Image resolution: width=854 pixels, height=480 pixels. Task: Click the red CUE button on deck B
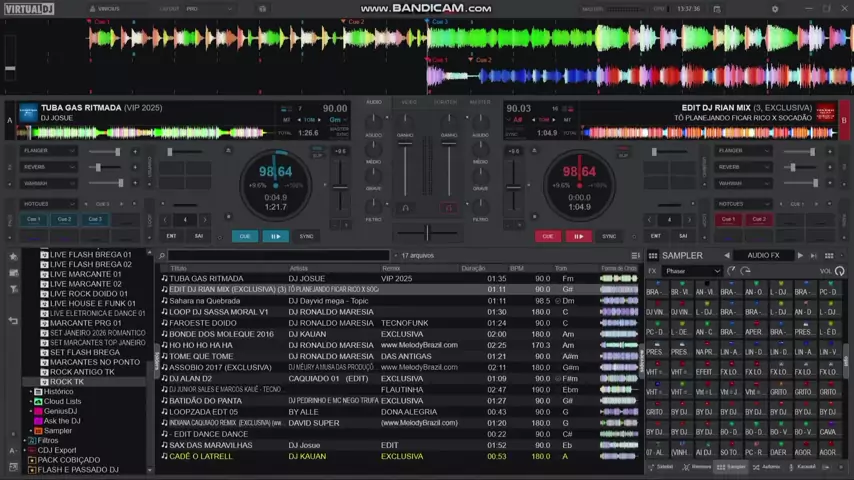pos(547,236)
